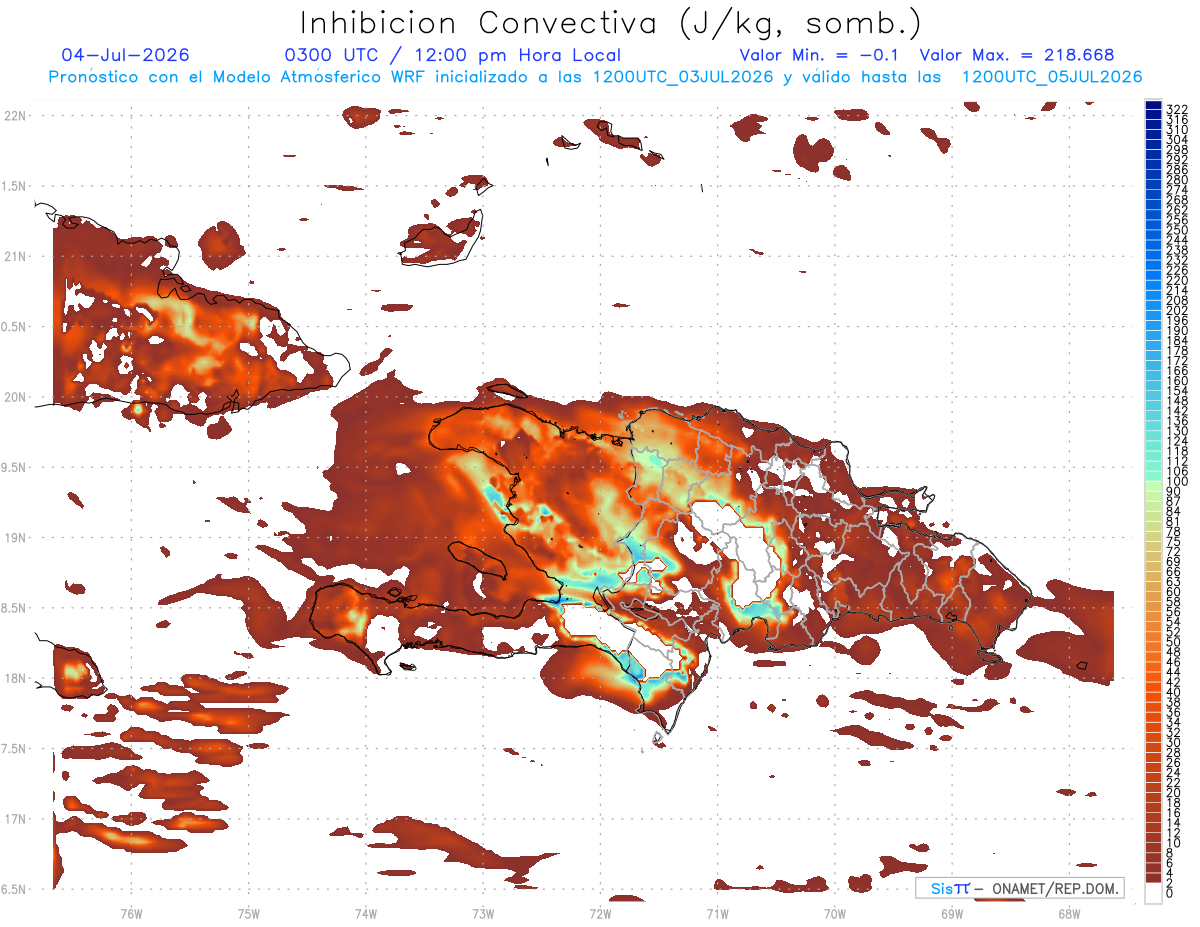Image resolution: width=1200 pixels, height=927 pixels.
Task: Click the 'SisTT - ONAMET/REP.DOM.' label box
Action: (x=1019, y=888)
